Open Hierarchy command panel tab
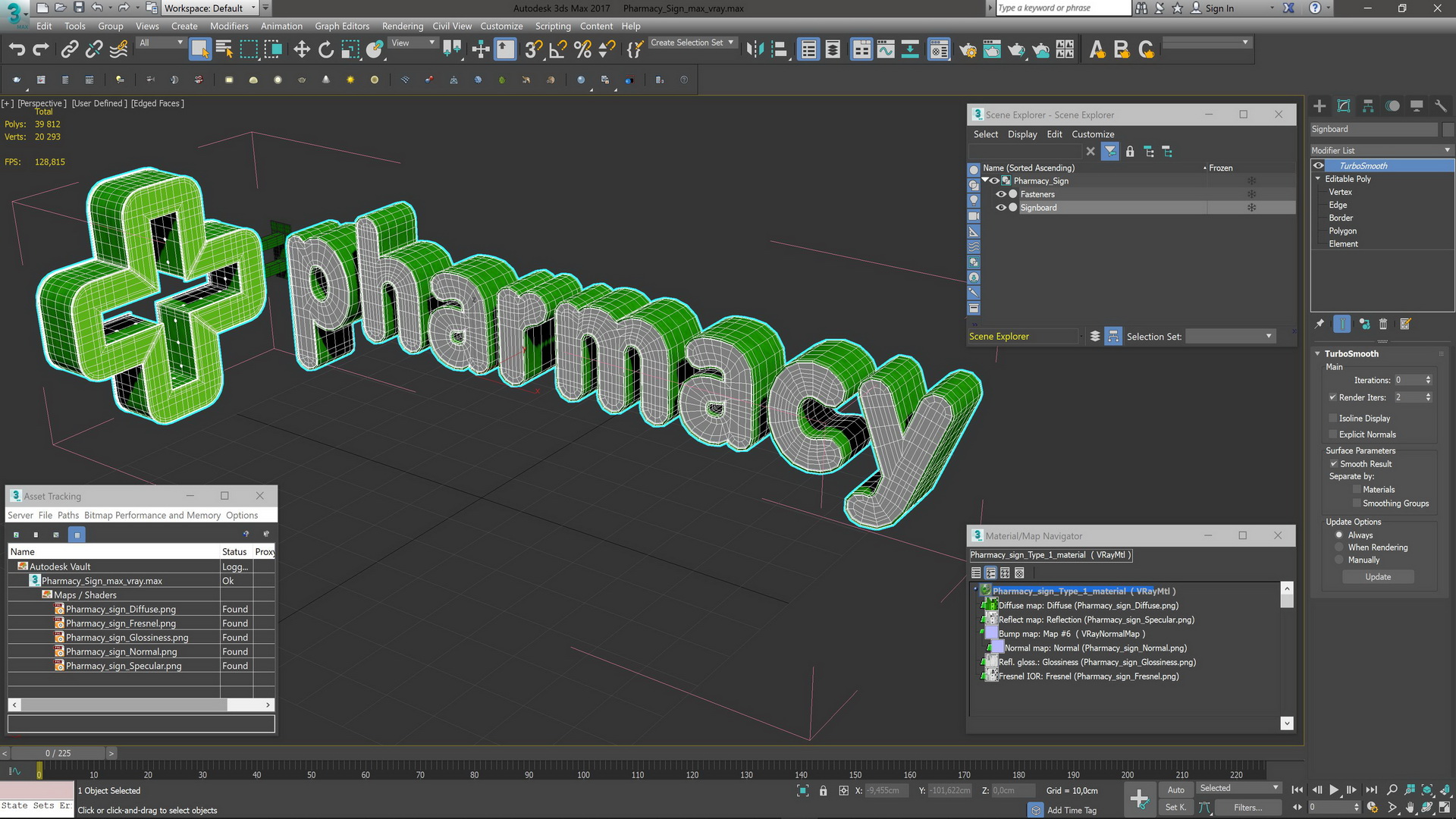 [x=1368, y=106]
